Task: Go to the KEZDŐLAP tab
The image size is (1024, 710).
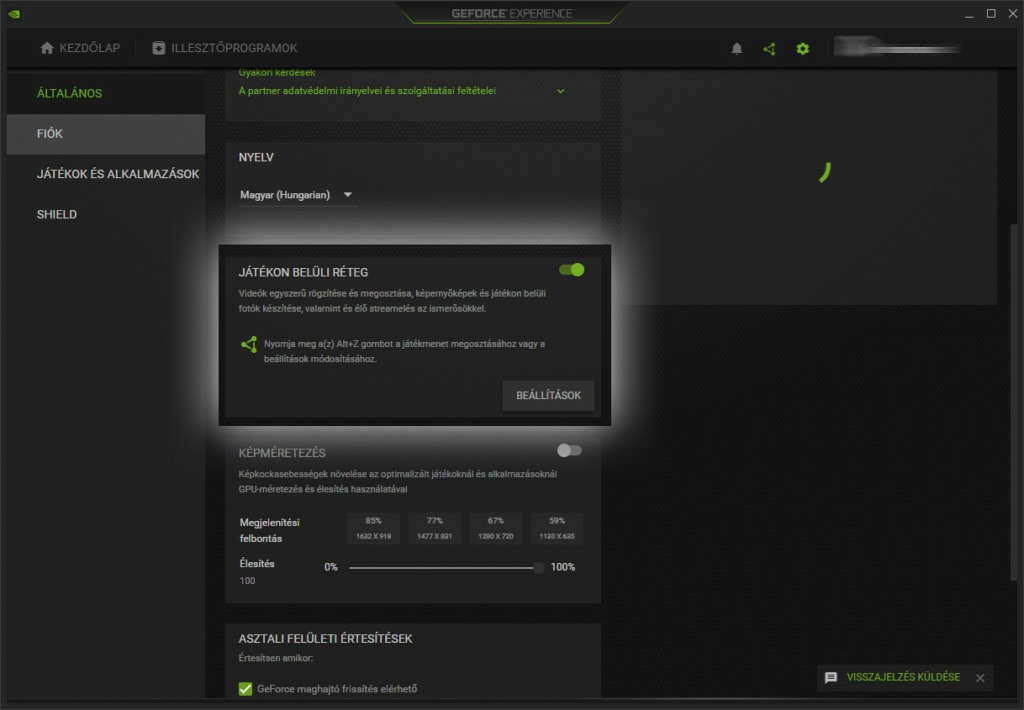Action: (x=80, y=48)
